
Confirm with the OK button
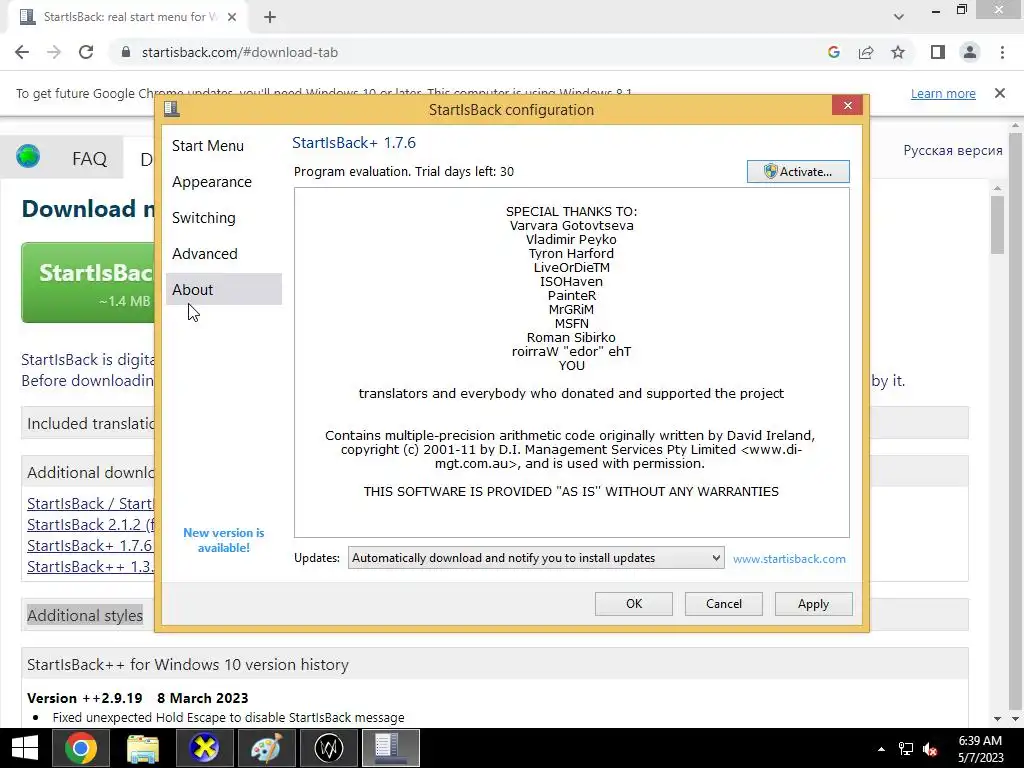[x=633, y=604]
